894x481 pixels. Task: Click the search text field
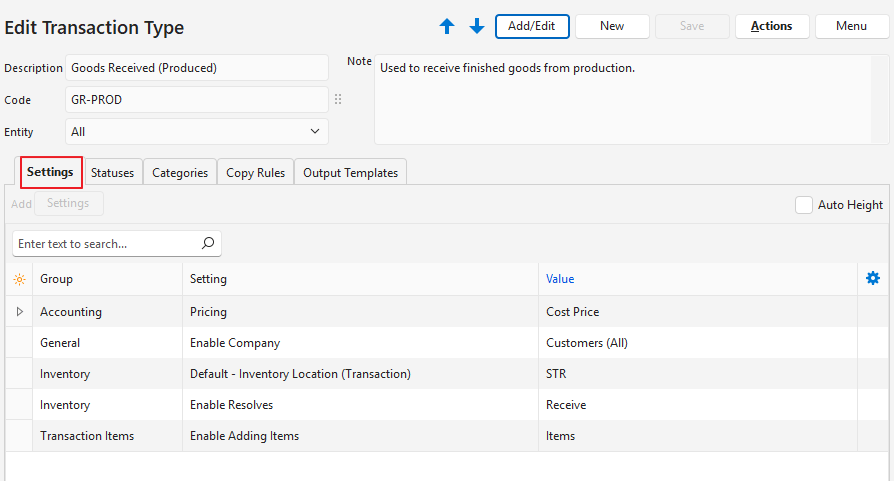click(x=105, y=244)
